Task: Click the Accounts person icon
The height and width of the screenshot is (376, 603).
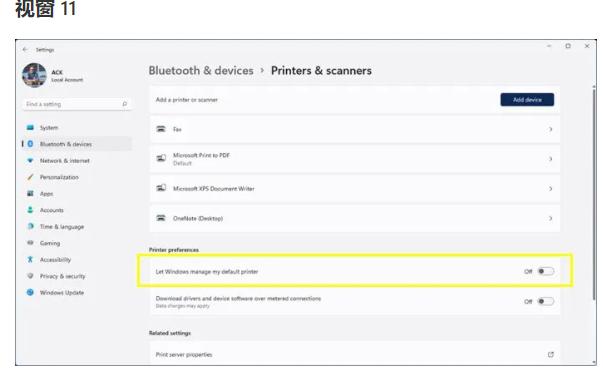Action: [30, 210]
